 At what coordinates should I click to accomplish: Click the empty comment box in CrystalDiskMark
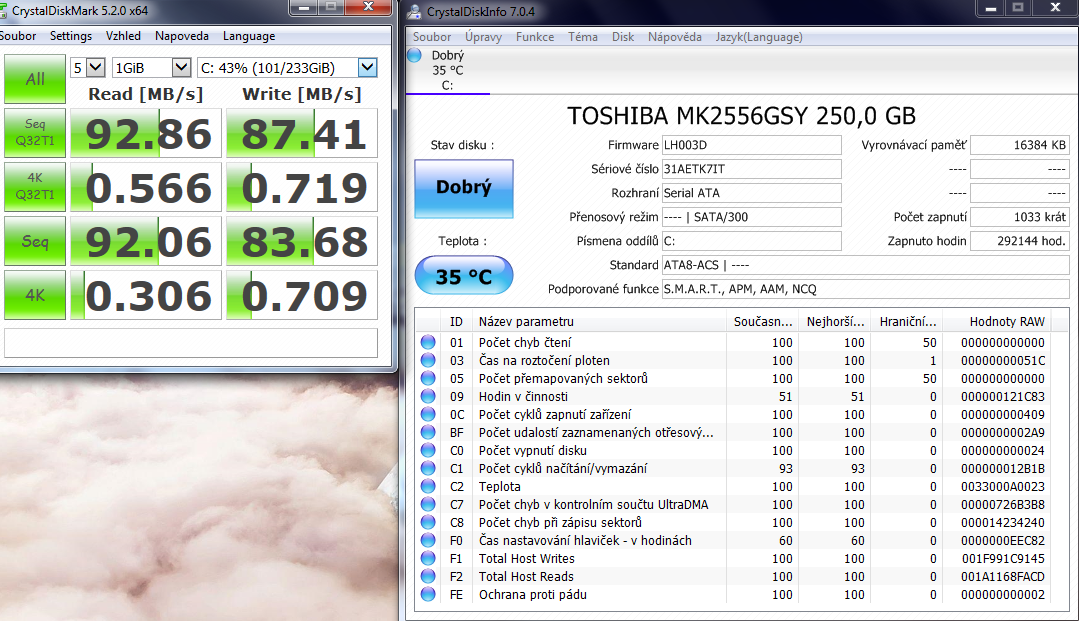pyautogui.click(x=191, y=342)
